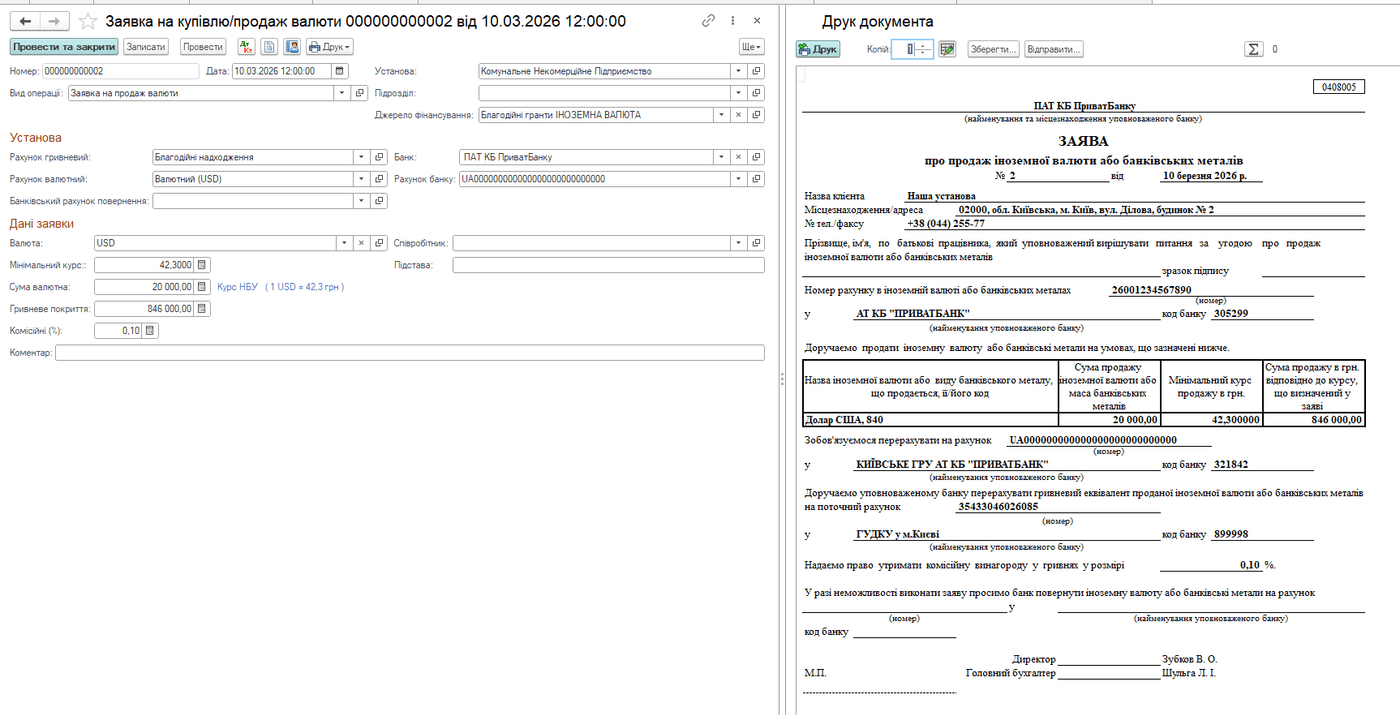Open calculator for Сума валютна
This screenshot has width=1400, height=715.
click(x=202, y=287)
